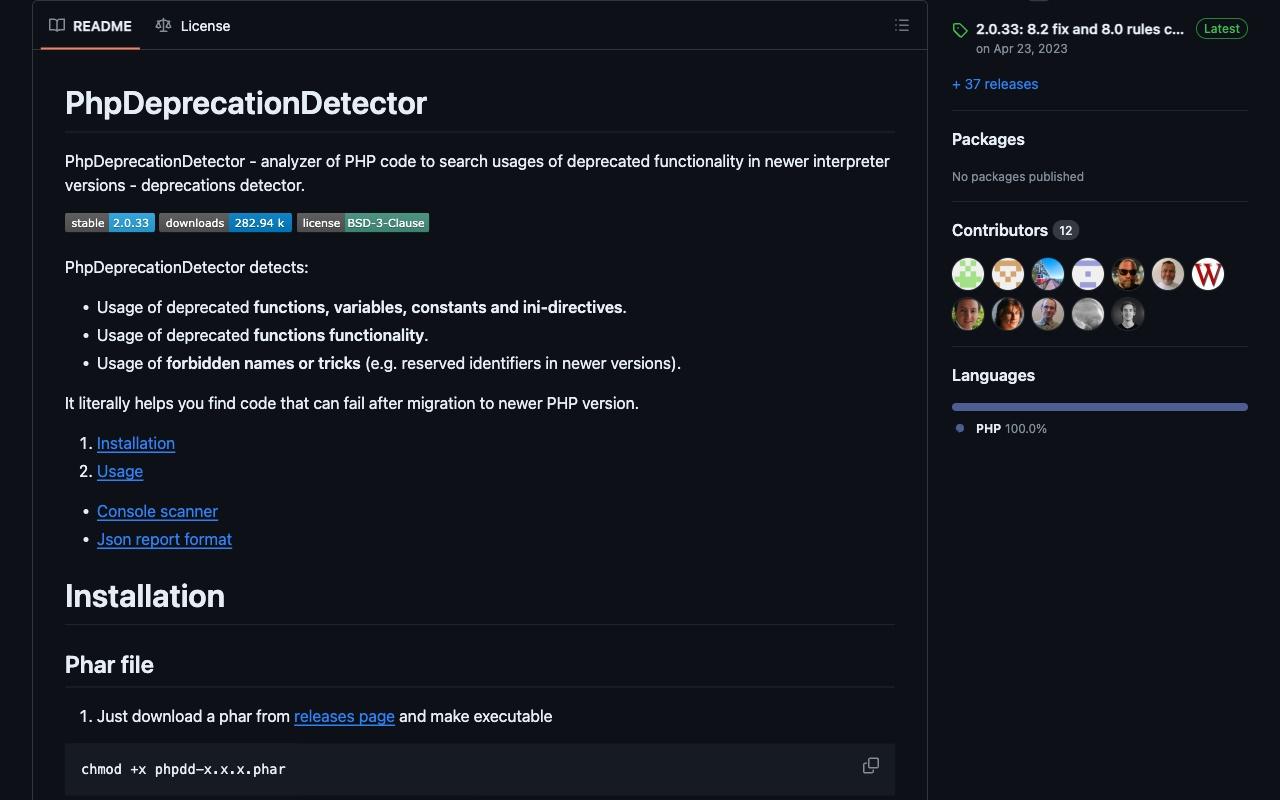Open the README tab
1280x800 pixels.
pos(91,26)
